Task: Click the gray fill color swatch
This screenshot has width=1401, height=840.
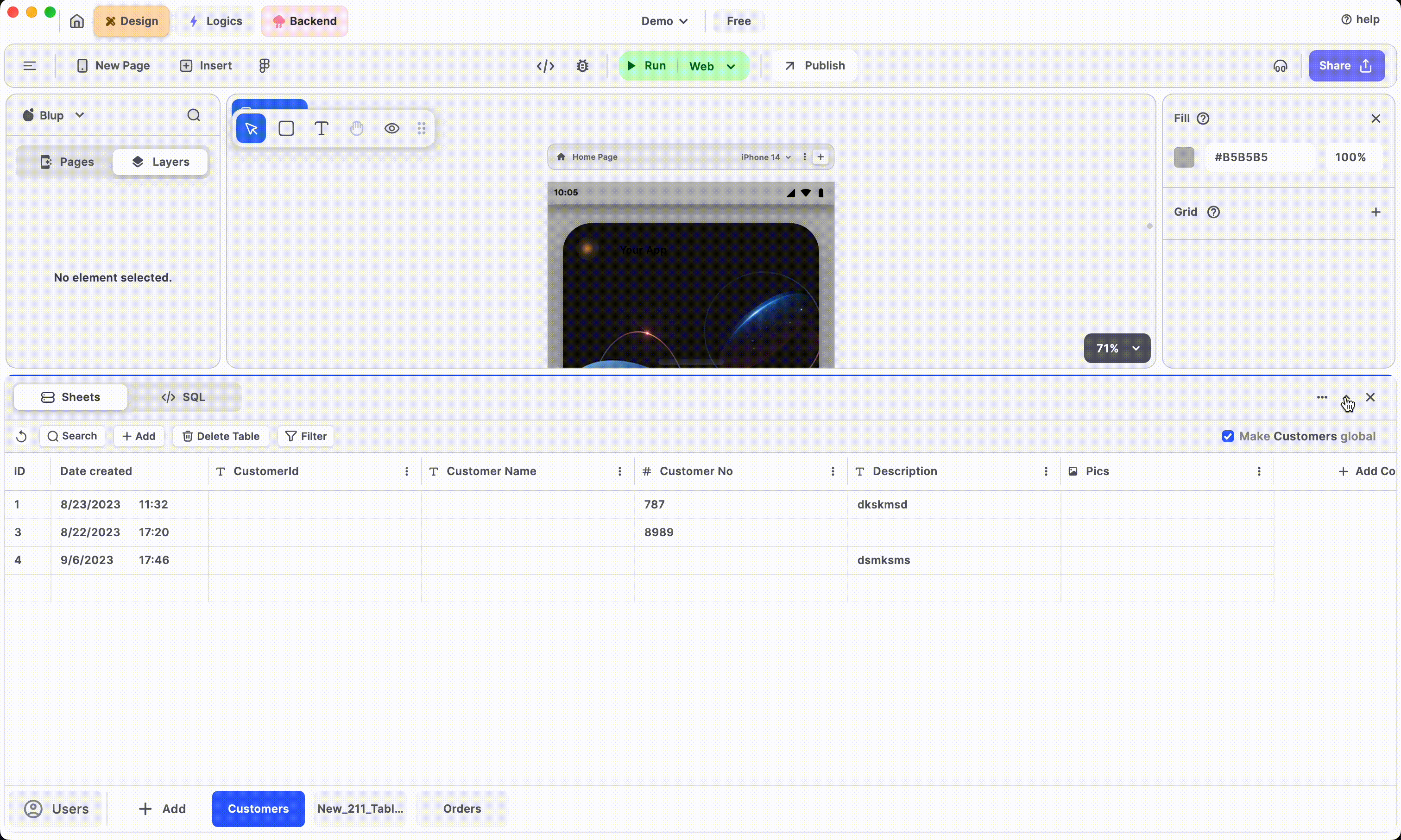Action: pyautogui.click(x=1184, y=157)
